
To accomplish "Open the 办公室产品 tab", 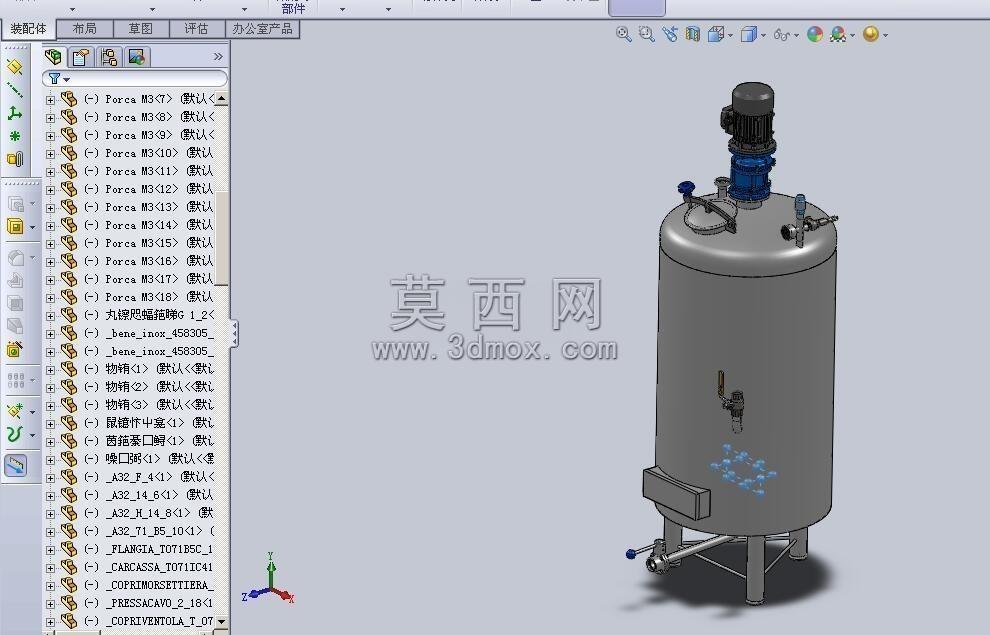I will click(262, 29).
